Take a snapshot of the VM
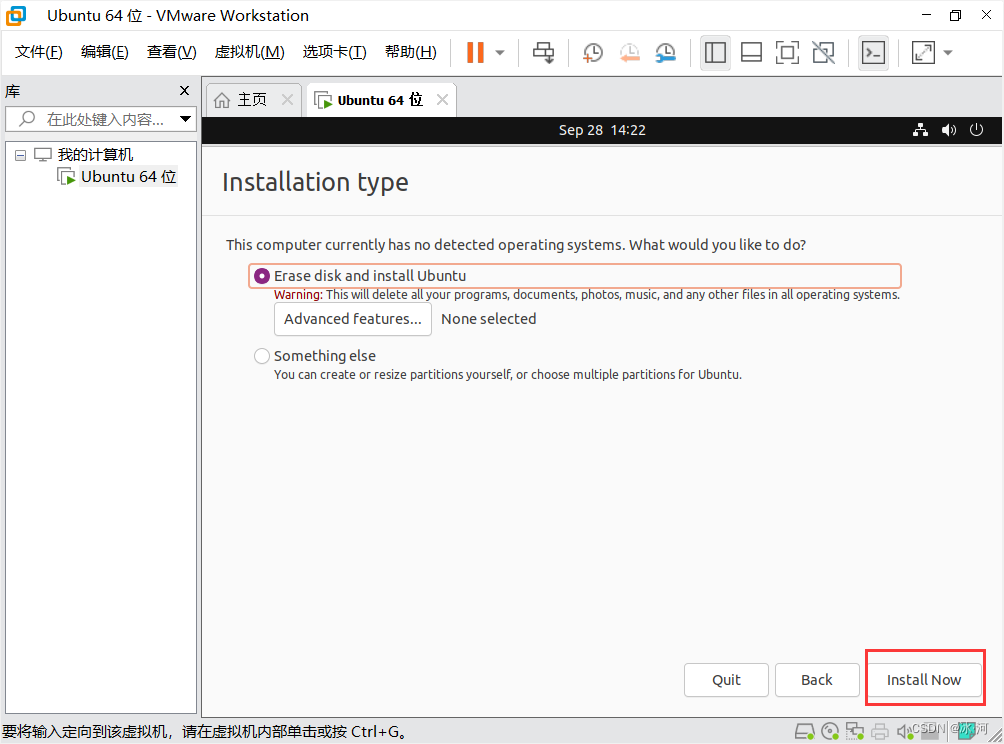Viewport: 1004px width, 744px height. click(593, 53)
